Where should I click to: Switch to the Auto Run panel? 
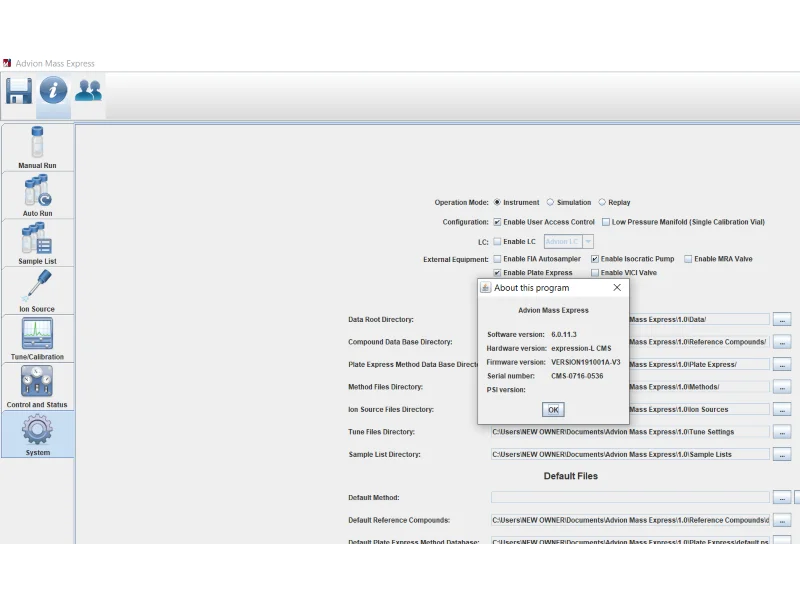37,195
